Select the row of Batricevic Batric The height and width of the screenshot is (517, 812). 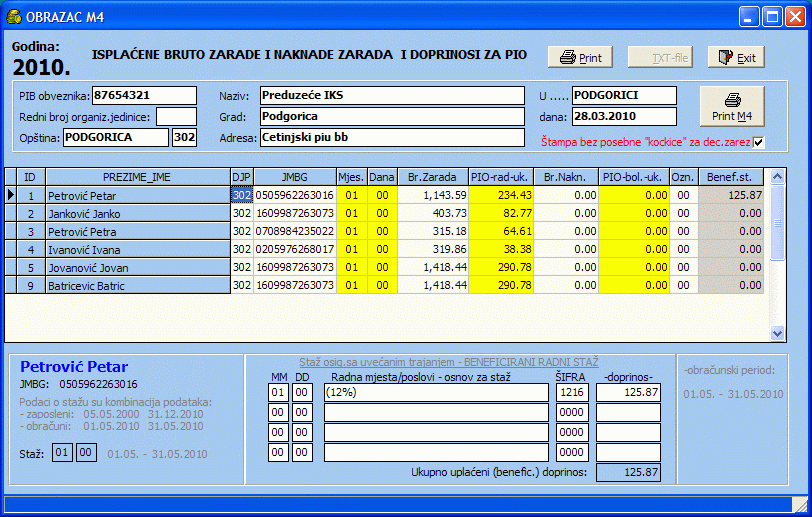pos(384,285)
